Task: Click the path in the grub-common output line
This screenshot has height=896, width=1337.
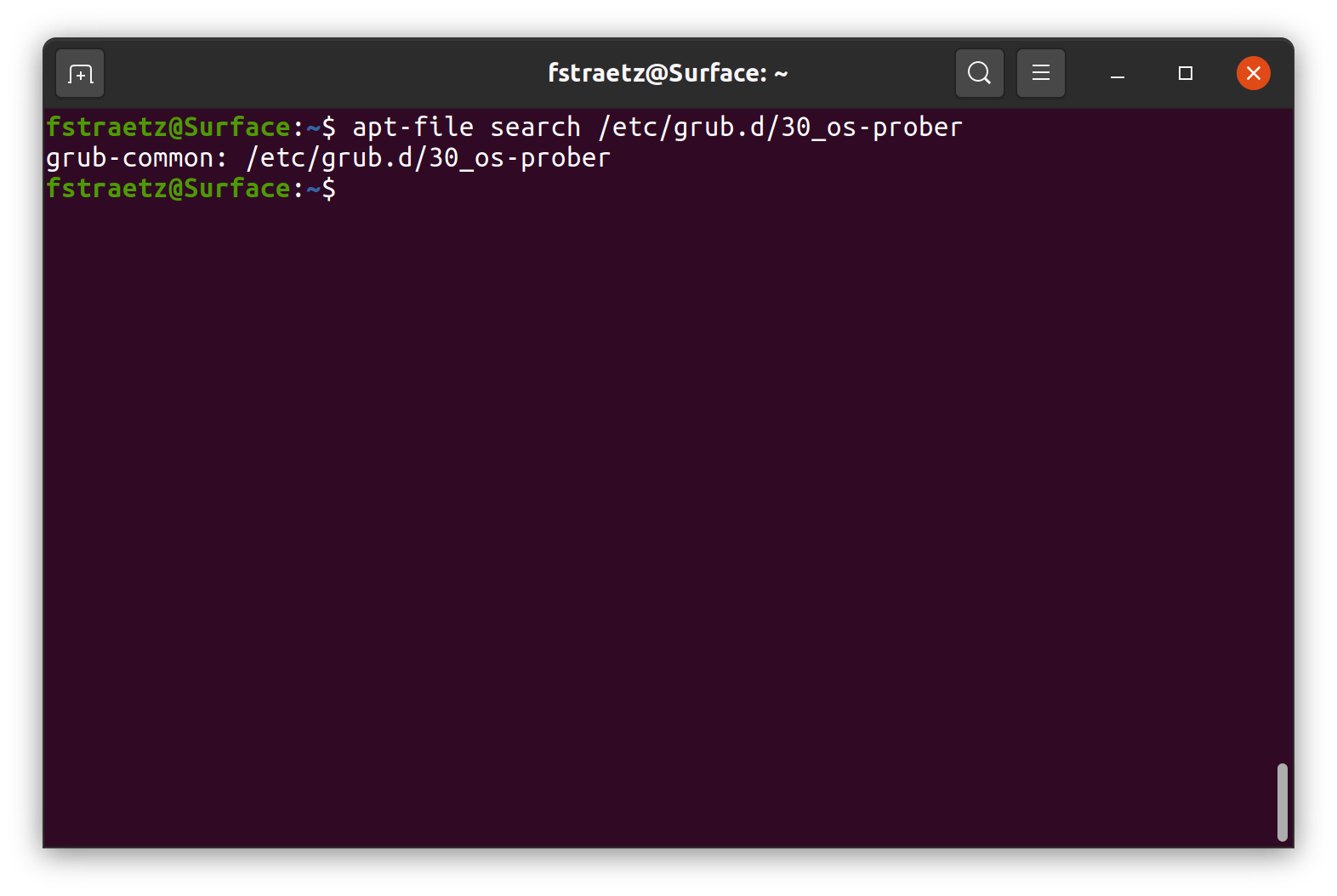Action: pos(428,158)
